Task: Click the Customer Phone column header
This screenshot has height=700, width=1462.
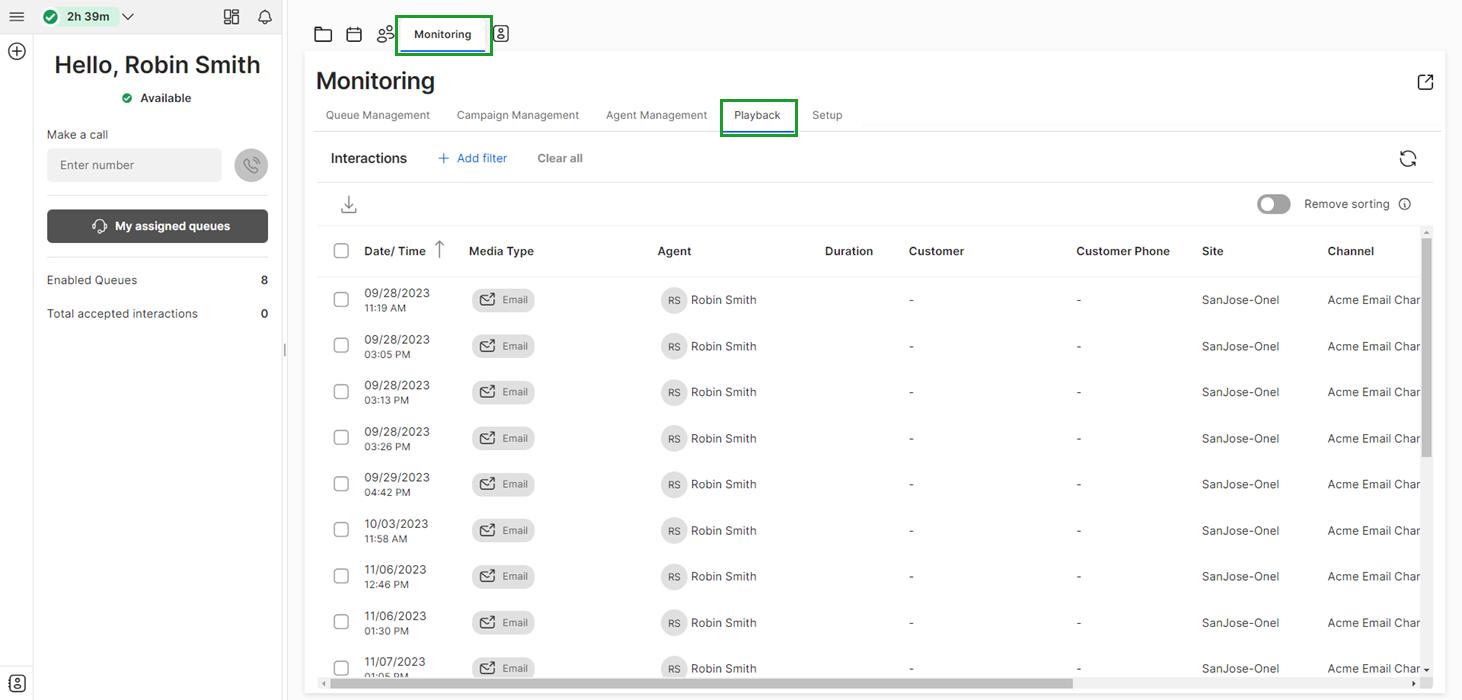Action: 1123,251
